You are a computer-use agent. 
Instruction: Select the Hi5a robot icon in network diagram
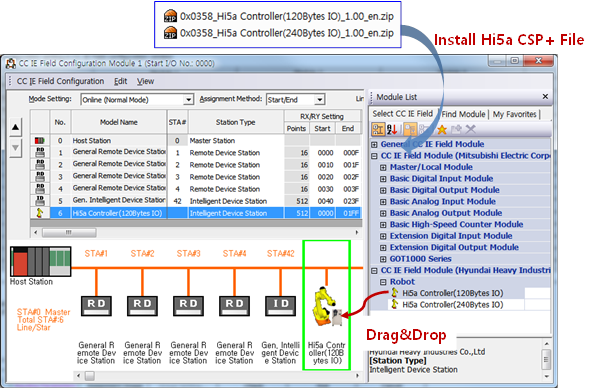[327, 306]
